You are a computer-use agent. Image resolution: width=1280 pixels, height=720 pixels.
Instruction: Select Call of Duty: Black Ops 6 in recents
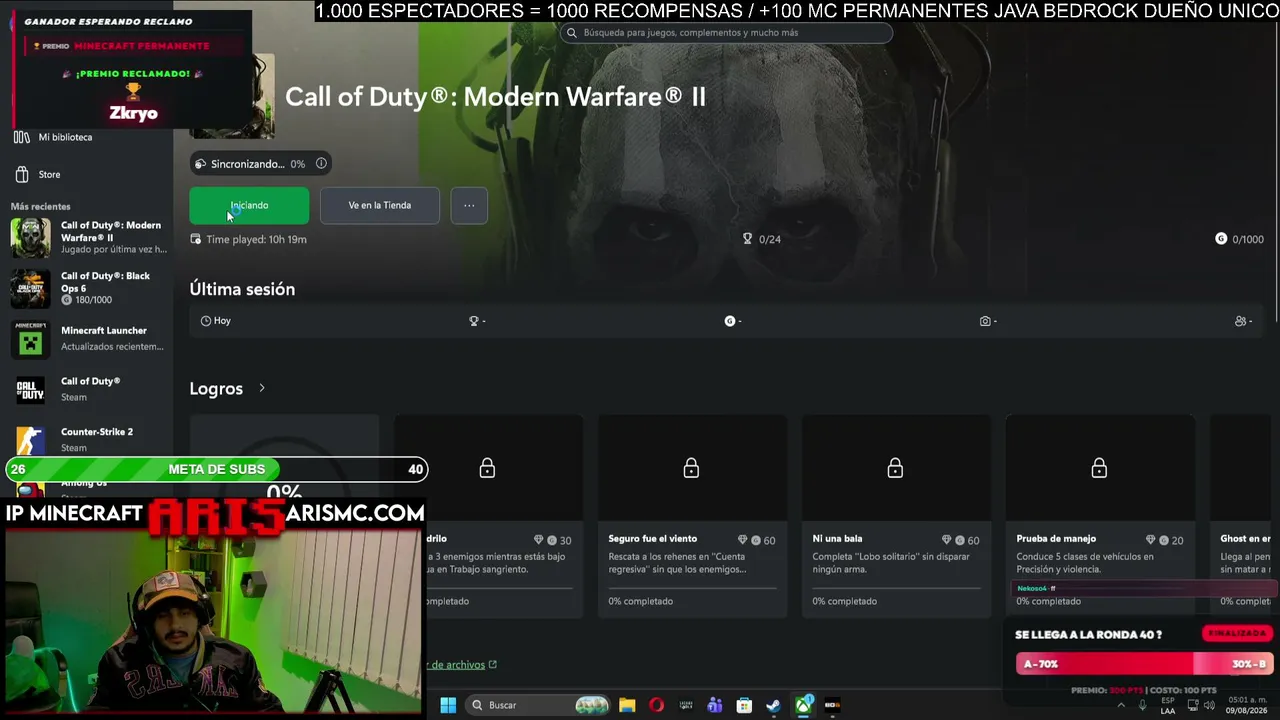coord(88,288)
